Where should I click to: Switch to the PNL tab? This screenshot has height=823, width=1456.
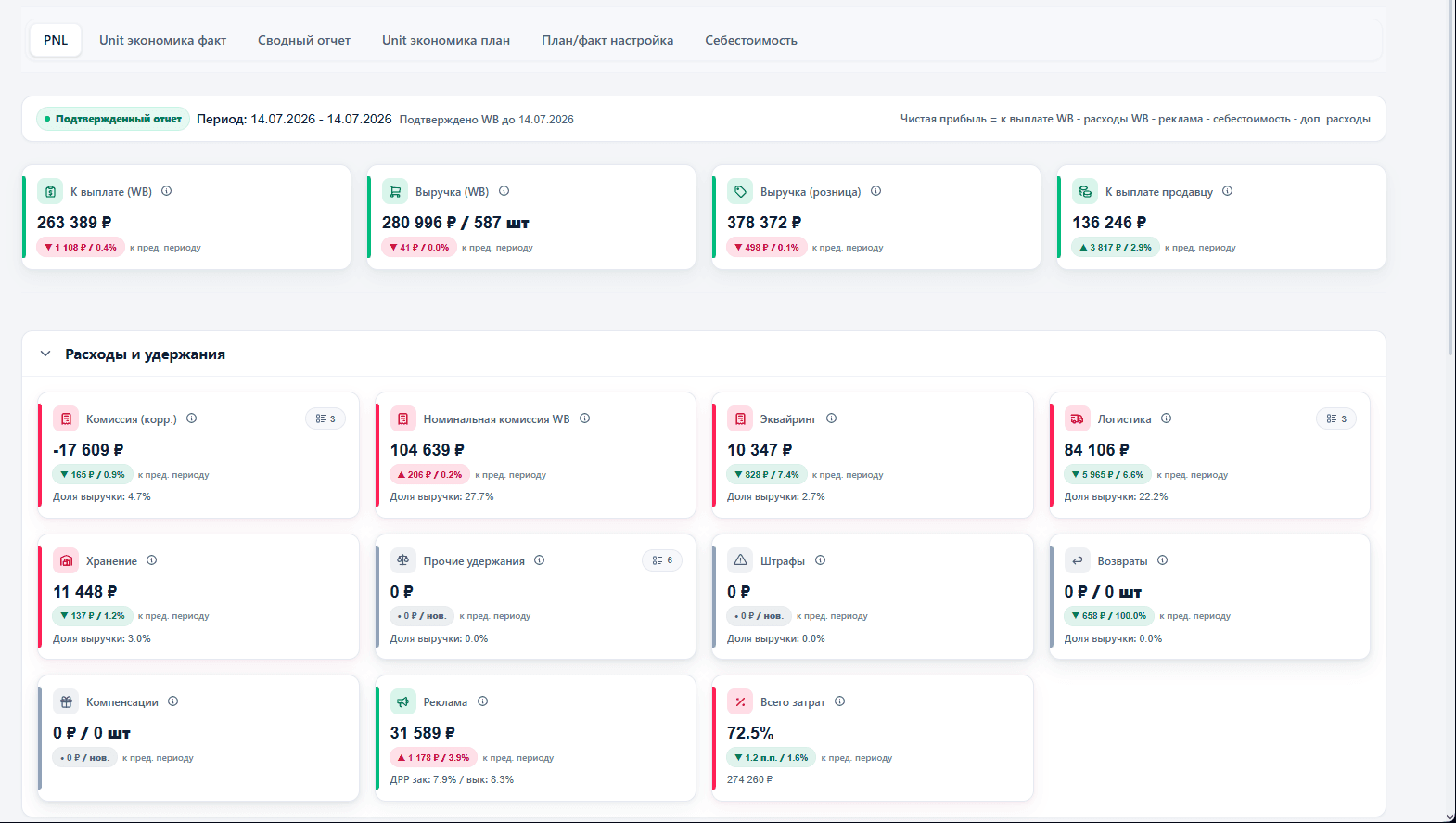click(56, 40)
